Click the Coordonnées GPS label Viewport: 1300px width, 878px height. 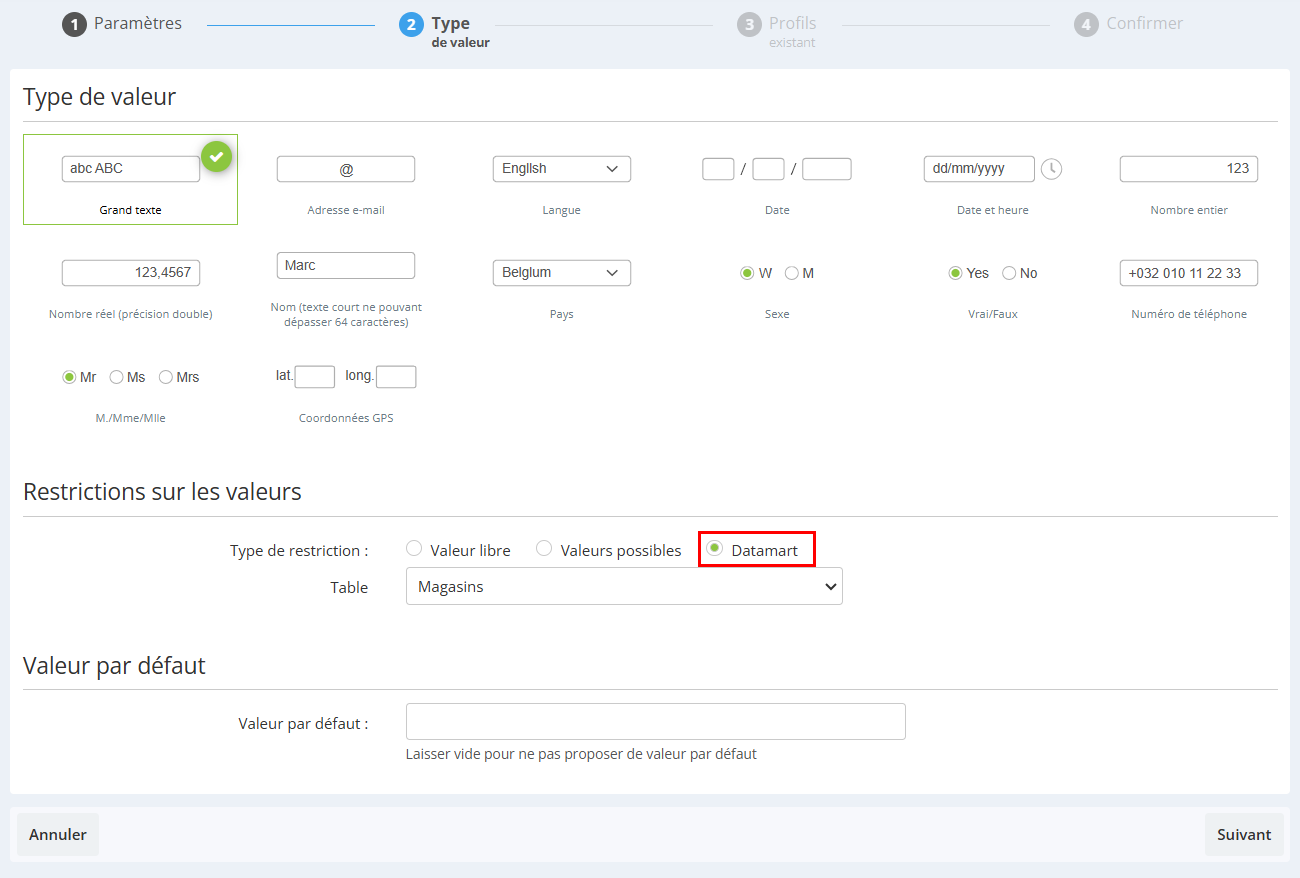click(x=346, y=418)
